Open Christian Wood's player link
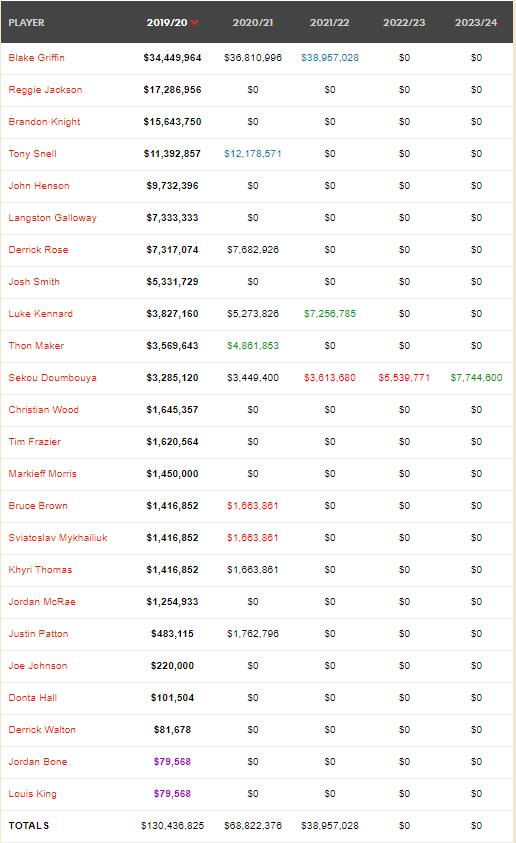The height and width of the screenshot is (843, 516). (x=44, y=410)
